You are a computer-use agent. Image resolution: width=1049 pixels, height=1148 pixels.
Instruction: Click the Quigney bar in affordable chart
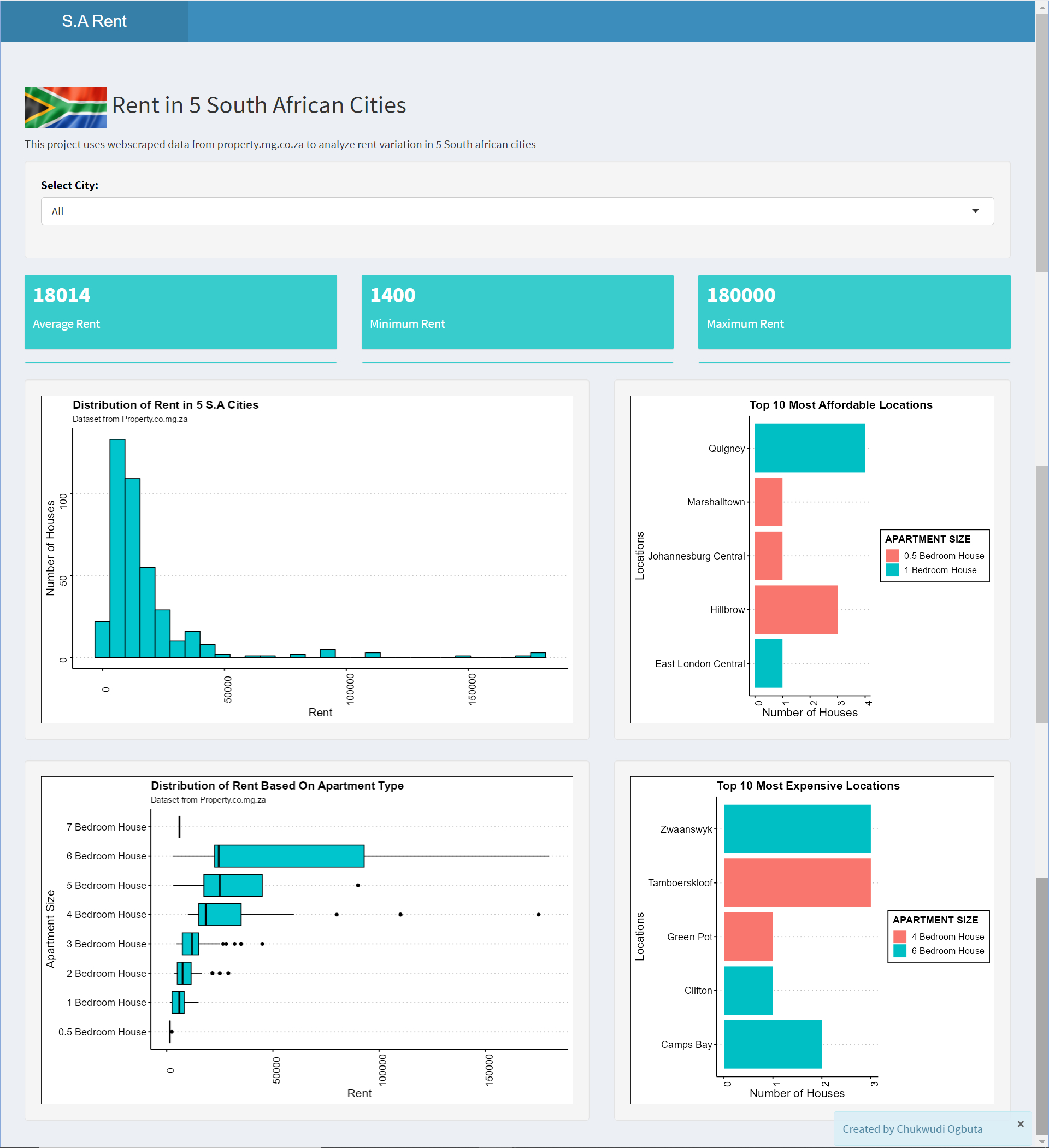tap(809, 448)
